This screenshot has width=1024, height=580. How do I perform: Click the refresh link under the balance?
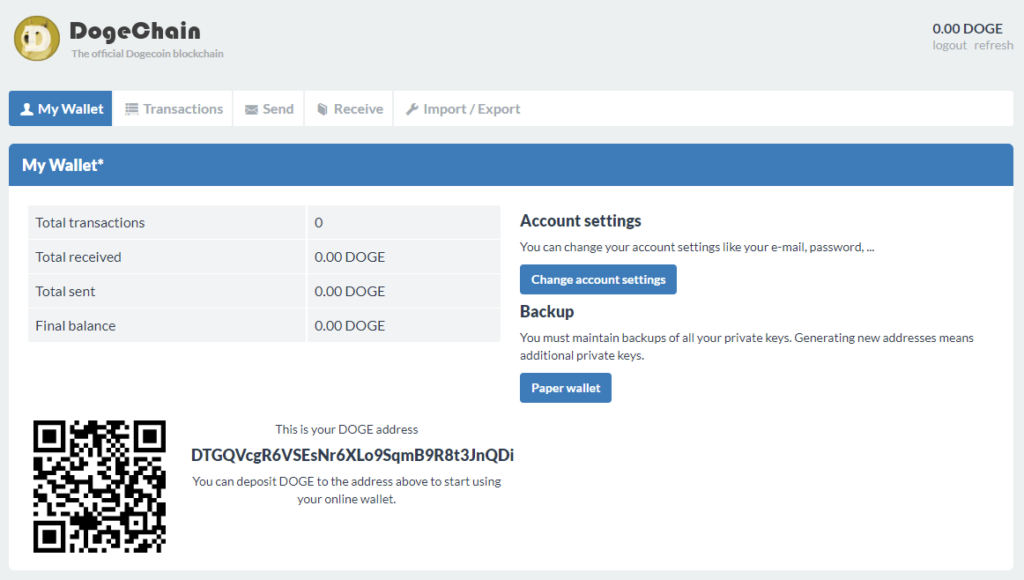coord(993,45)
